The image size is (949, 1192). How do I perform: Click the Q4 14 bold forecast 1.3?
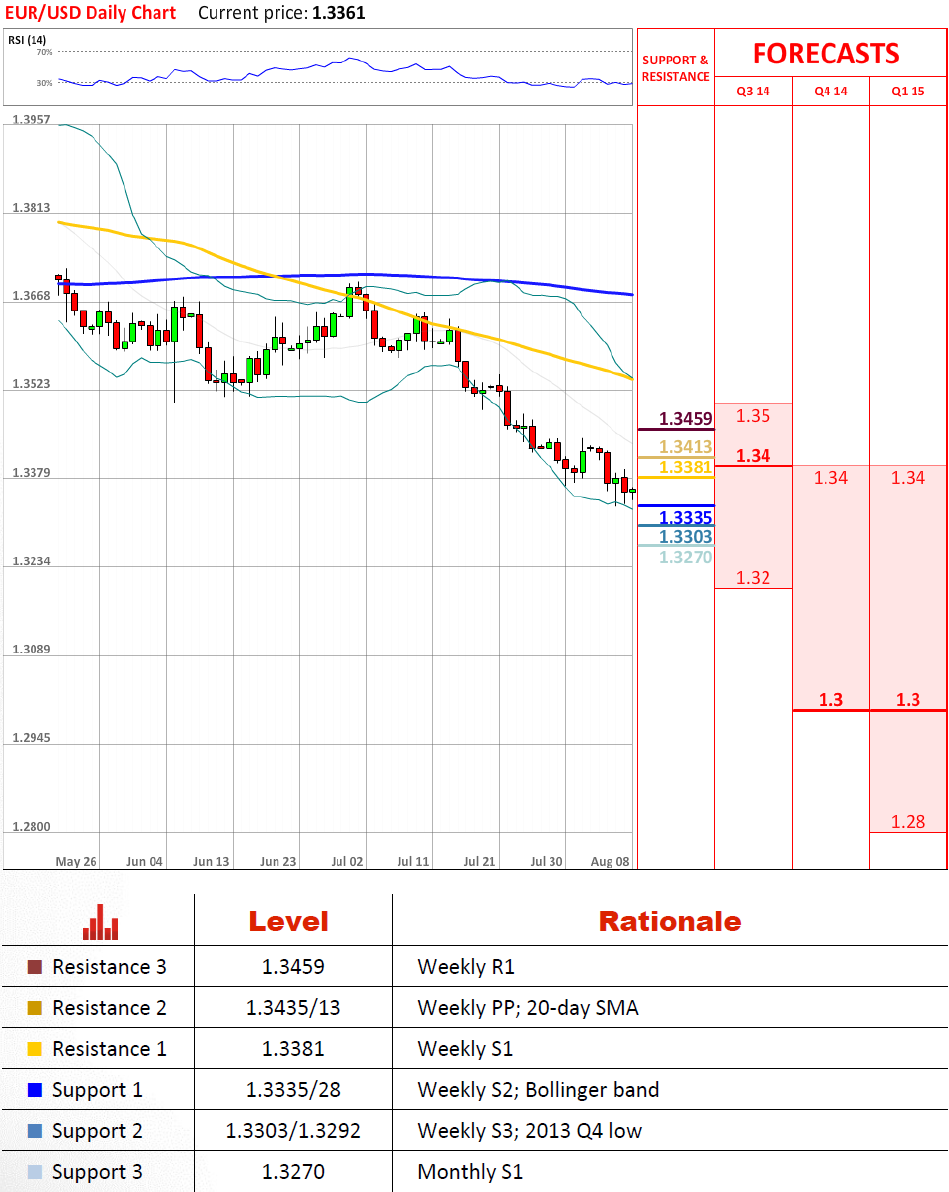pyautogui.click(x=830, y=699)
